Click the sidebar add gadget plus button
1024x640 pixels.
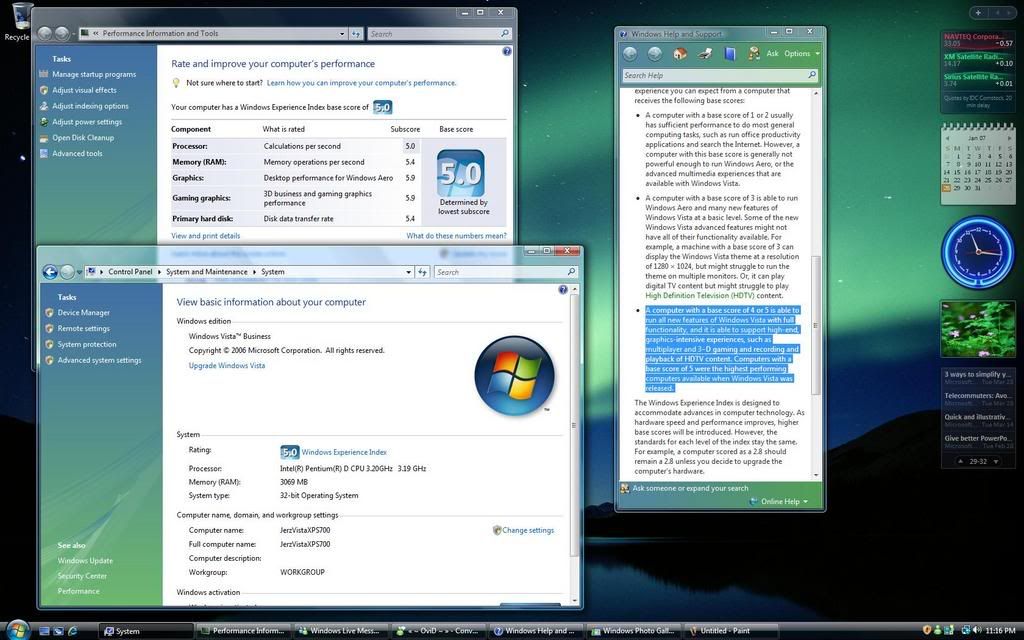click(978, 12)
